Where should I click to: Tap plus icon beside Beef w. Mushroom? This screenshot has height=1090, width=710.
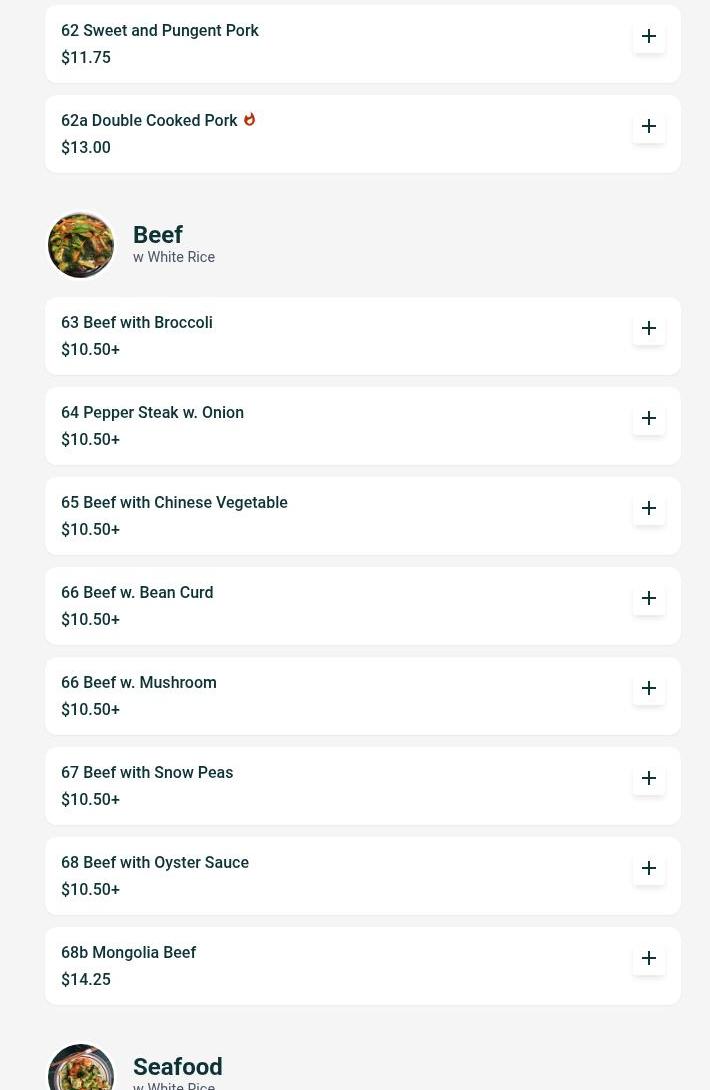649,688
